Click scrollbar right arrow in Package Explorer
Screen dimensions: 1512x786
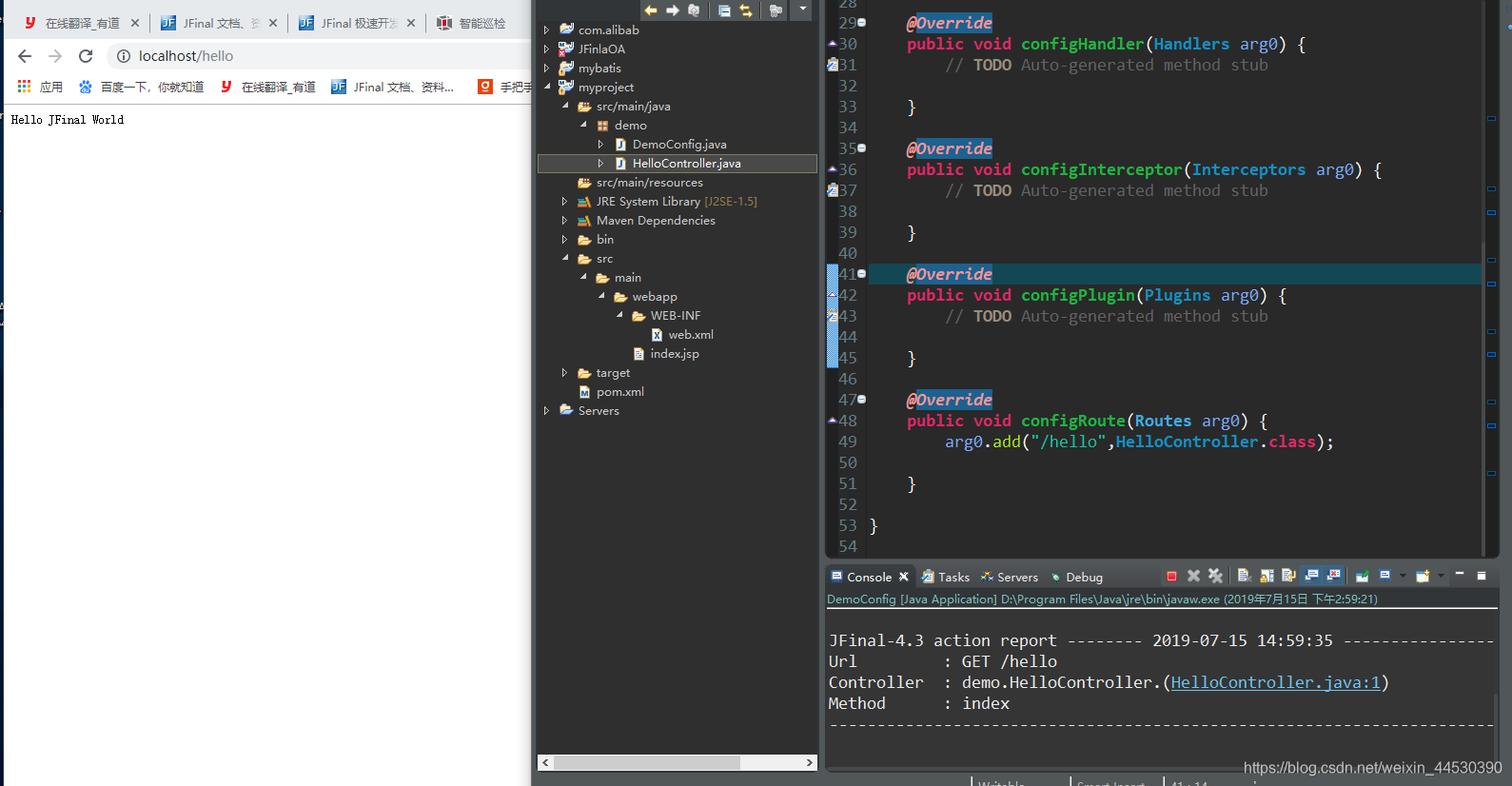point(810,762)
